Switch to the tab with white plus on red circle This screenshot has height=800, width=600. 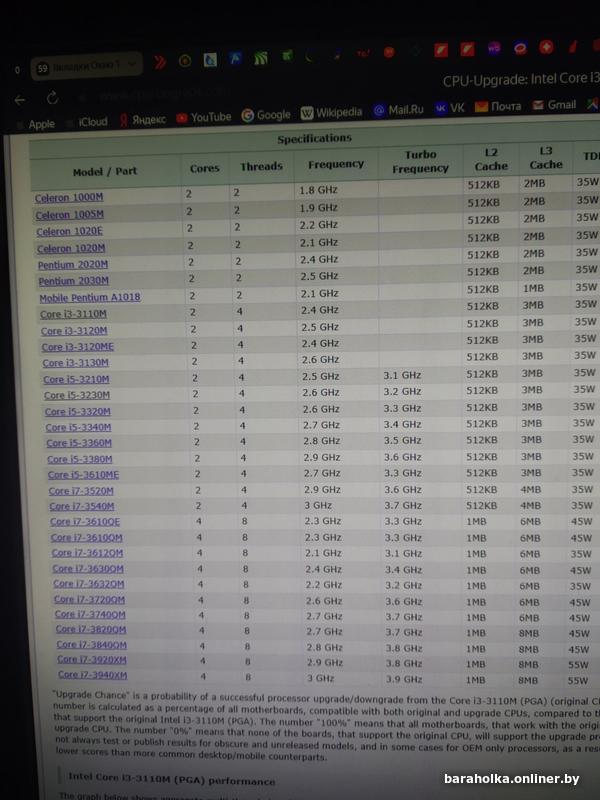point(546,47)
